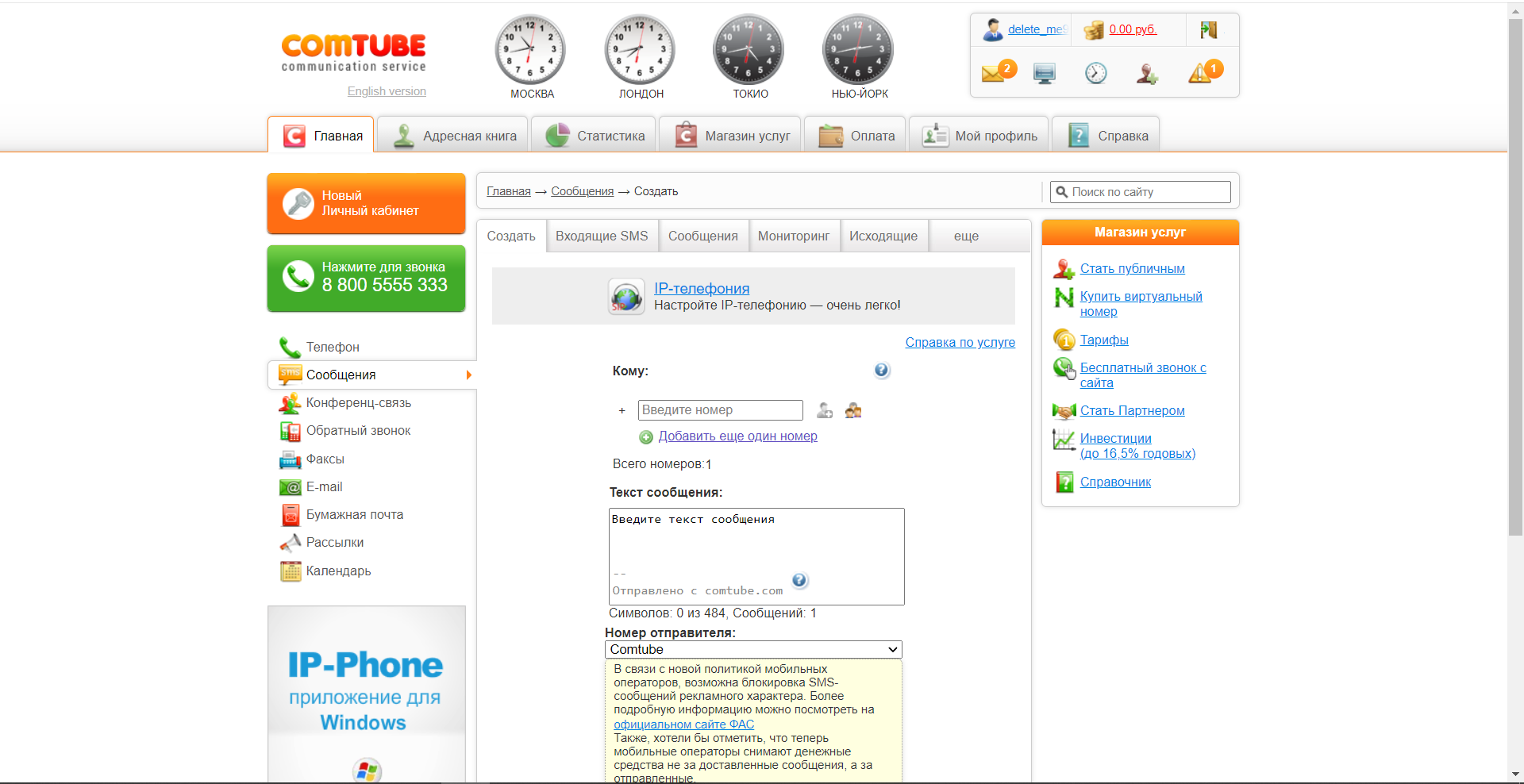Pick a contact via single-person icon

[825, 410]
